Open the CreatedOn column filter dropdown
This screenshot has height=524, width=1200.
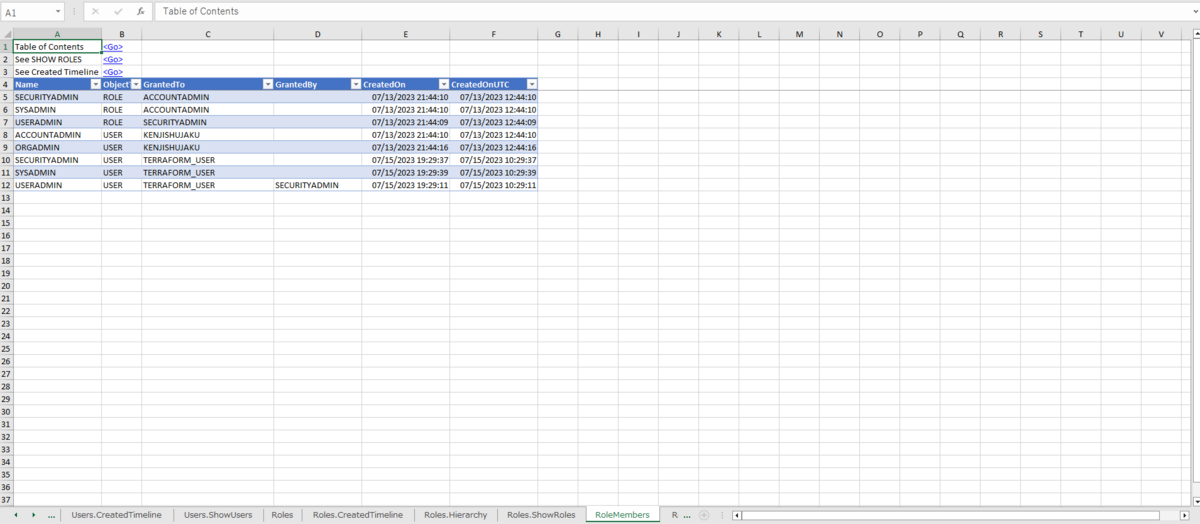click(443, 85)
